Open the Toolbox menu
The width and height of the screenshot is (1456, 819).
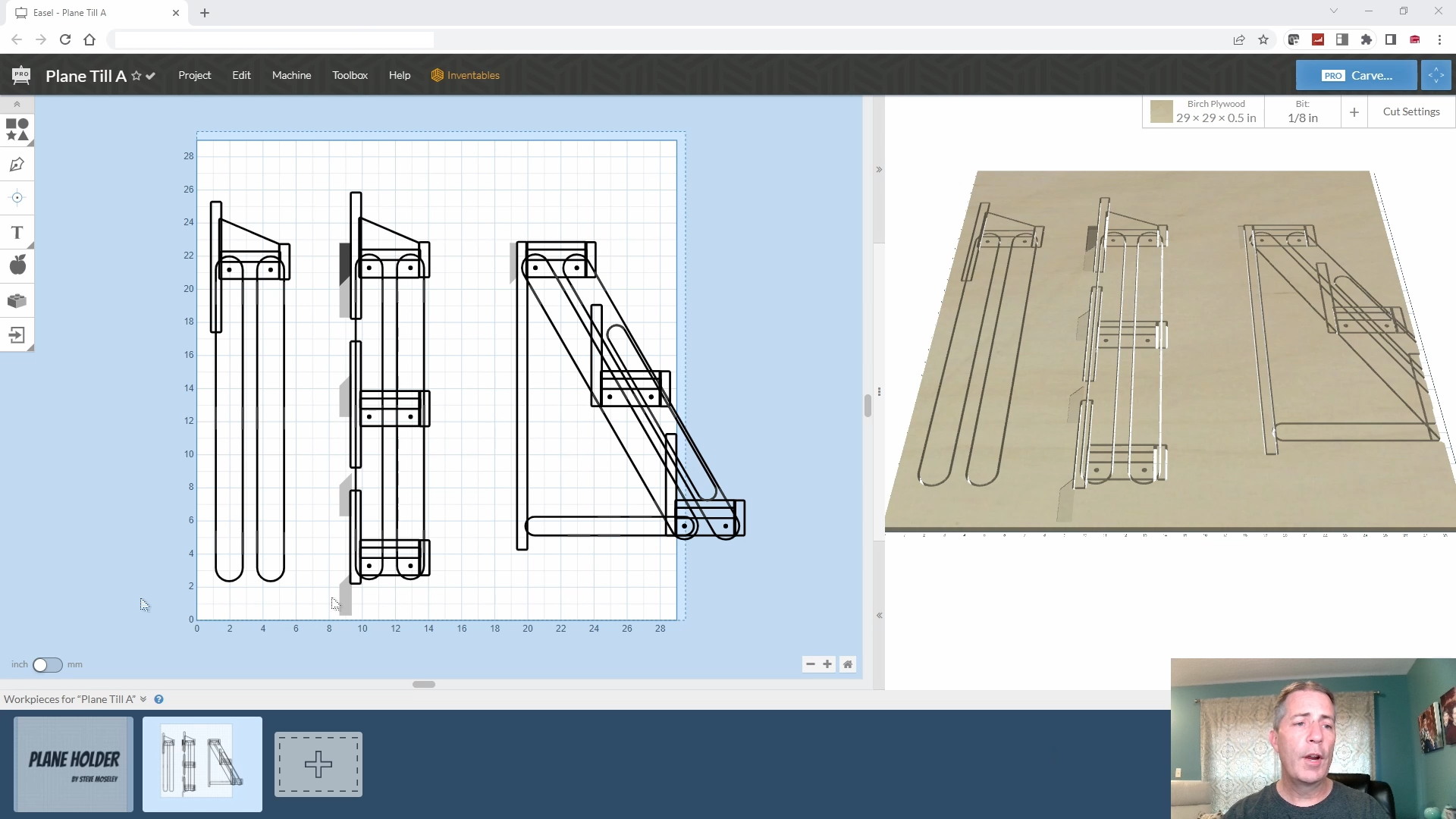350,75
